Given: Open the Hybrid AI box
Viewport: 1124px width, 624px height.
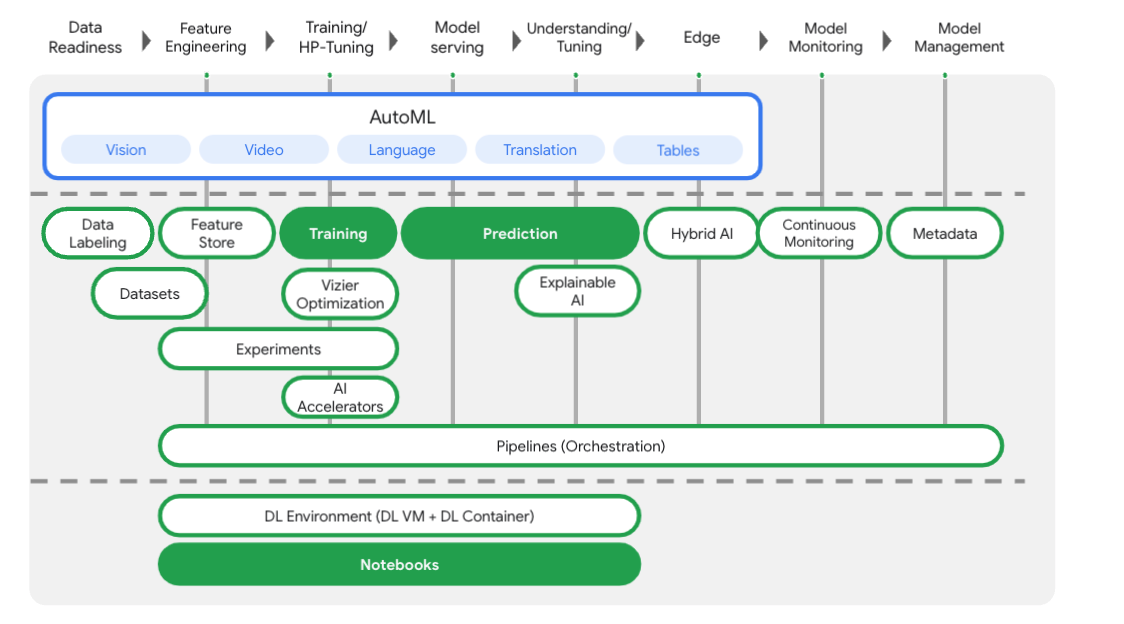Looking at the screenshot, I should click(702, 233).
